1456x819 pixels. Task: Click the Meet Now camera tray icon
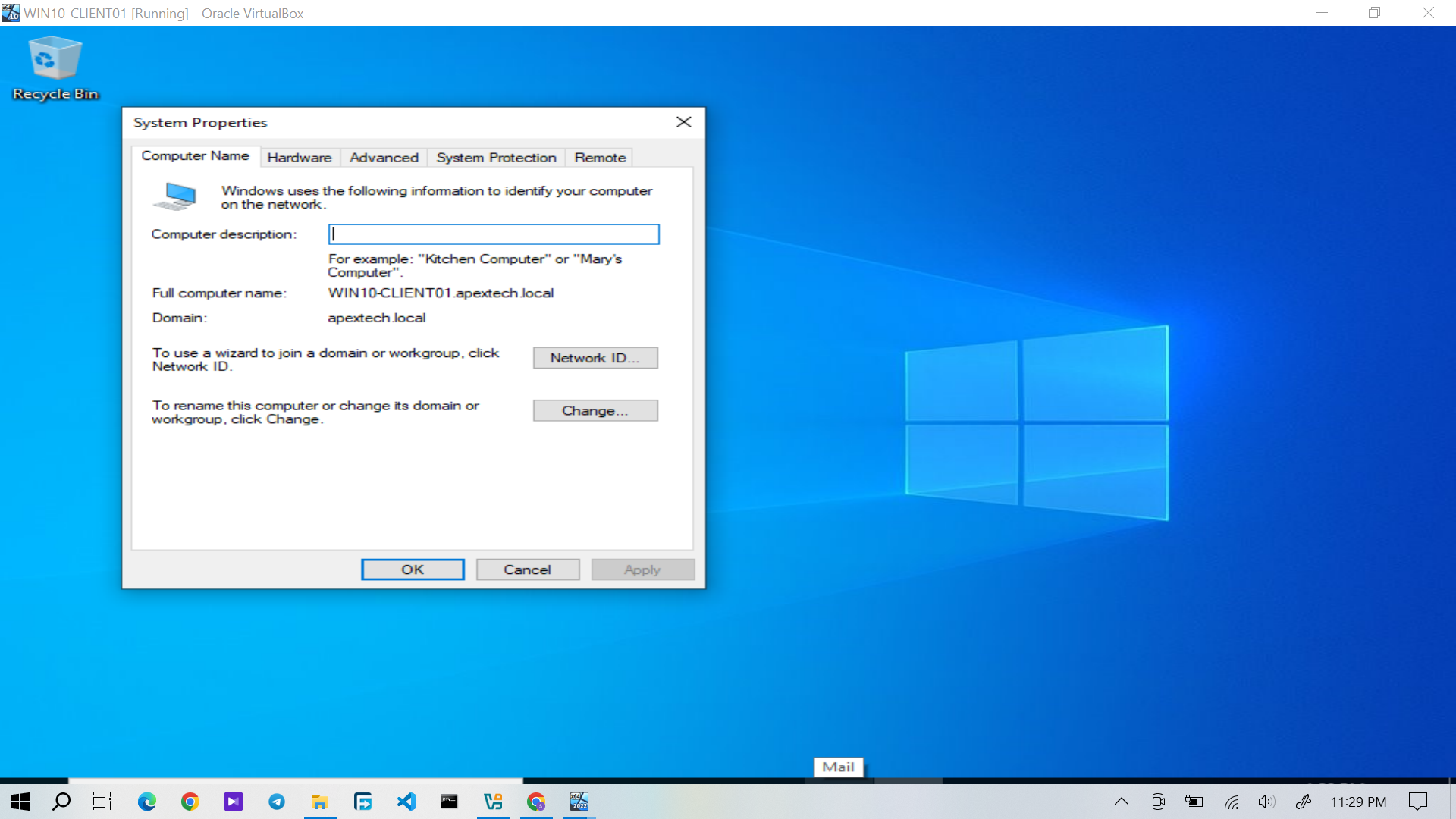point(1158,802)
